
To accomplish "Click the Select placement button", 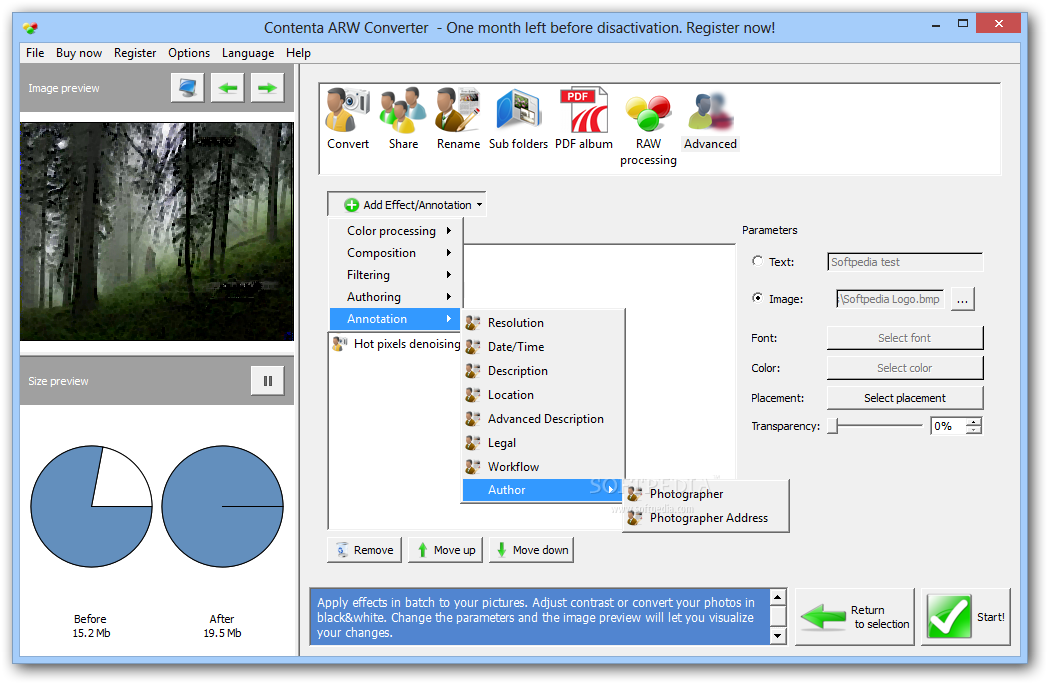I will pyautogui.click(x=905, y=398).
